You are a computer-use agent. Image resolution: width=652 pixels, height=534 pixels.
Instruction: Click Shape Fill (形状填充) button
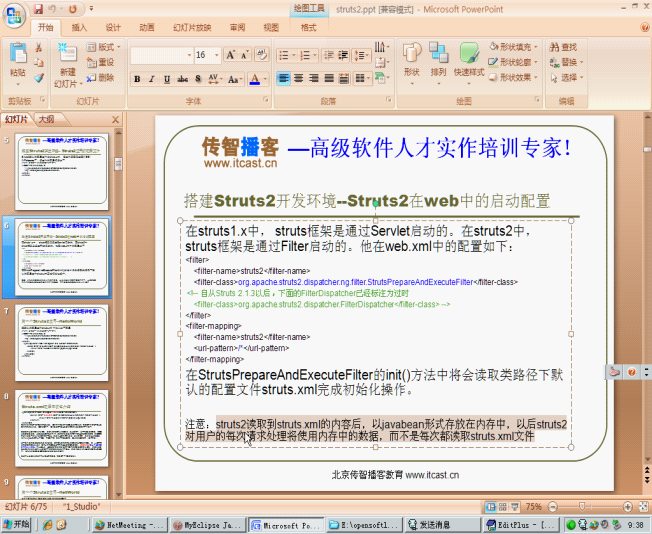point(513,47)
